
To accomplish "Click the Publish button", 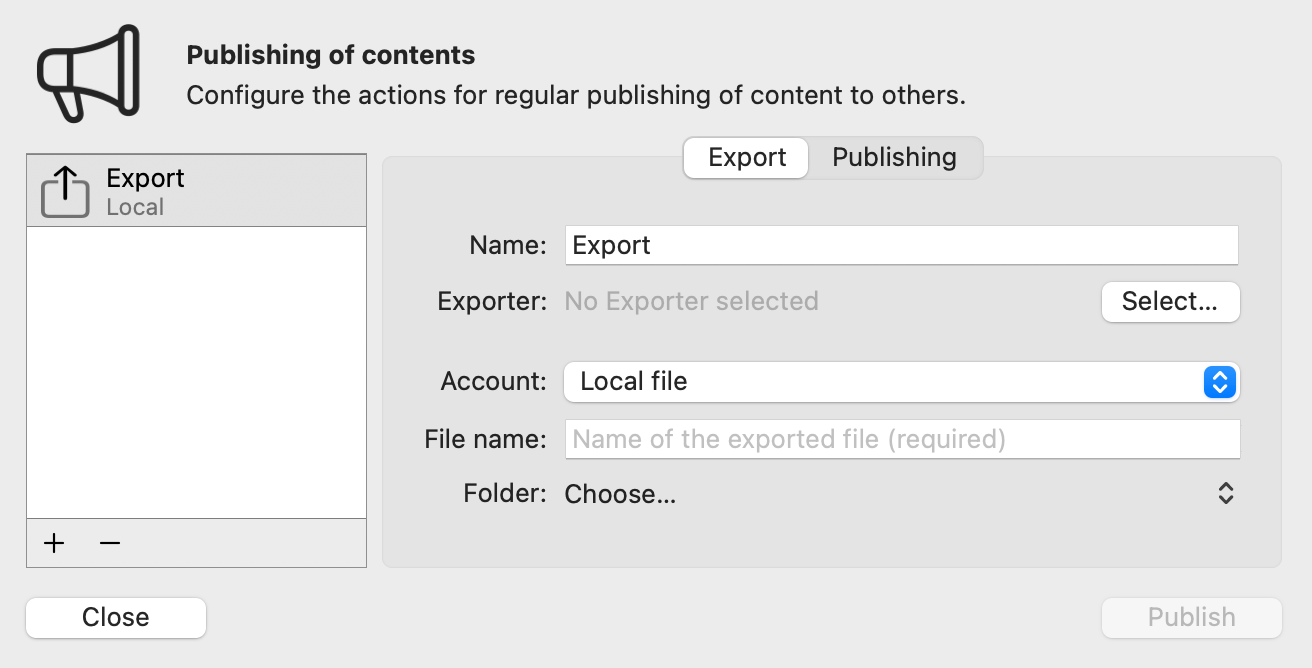I will point(1191,618).
